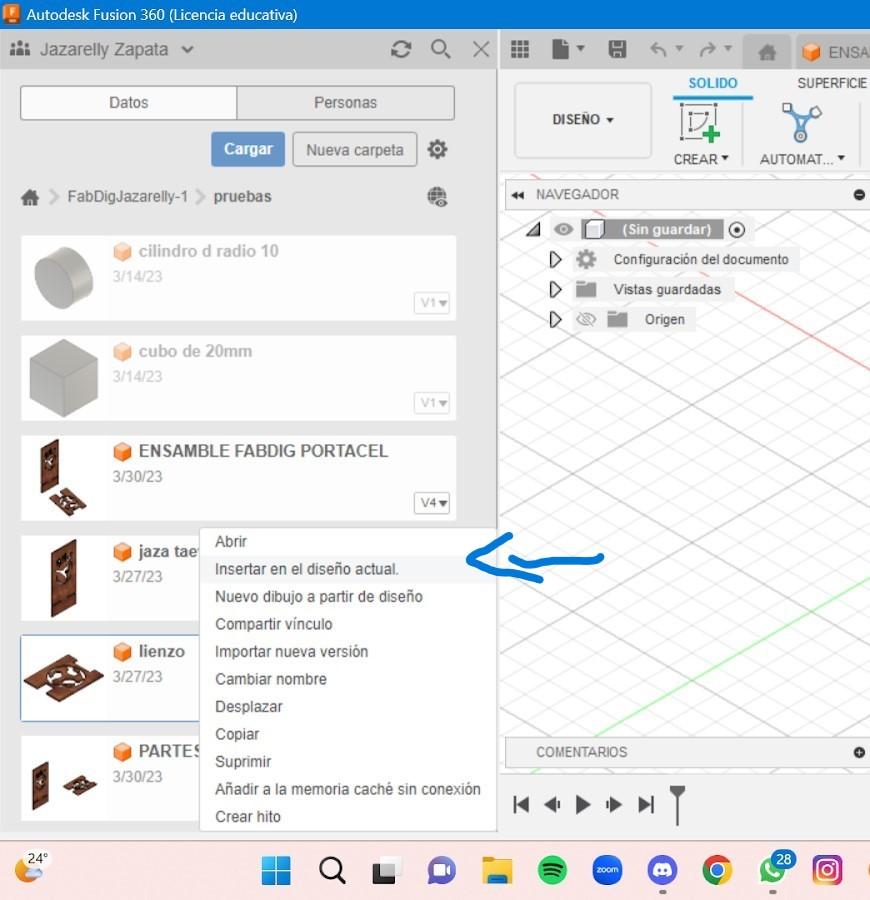Open the AUTOMAT... dropdown menu

coord(802,159)
